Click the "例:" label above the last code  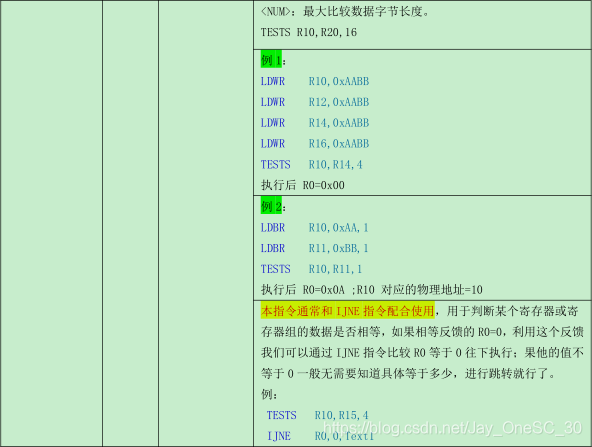269,395
